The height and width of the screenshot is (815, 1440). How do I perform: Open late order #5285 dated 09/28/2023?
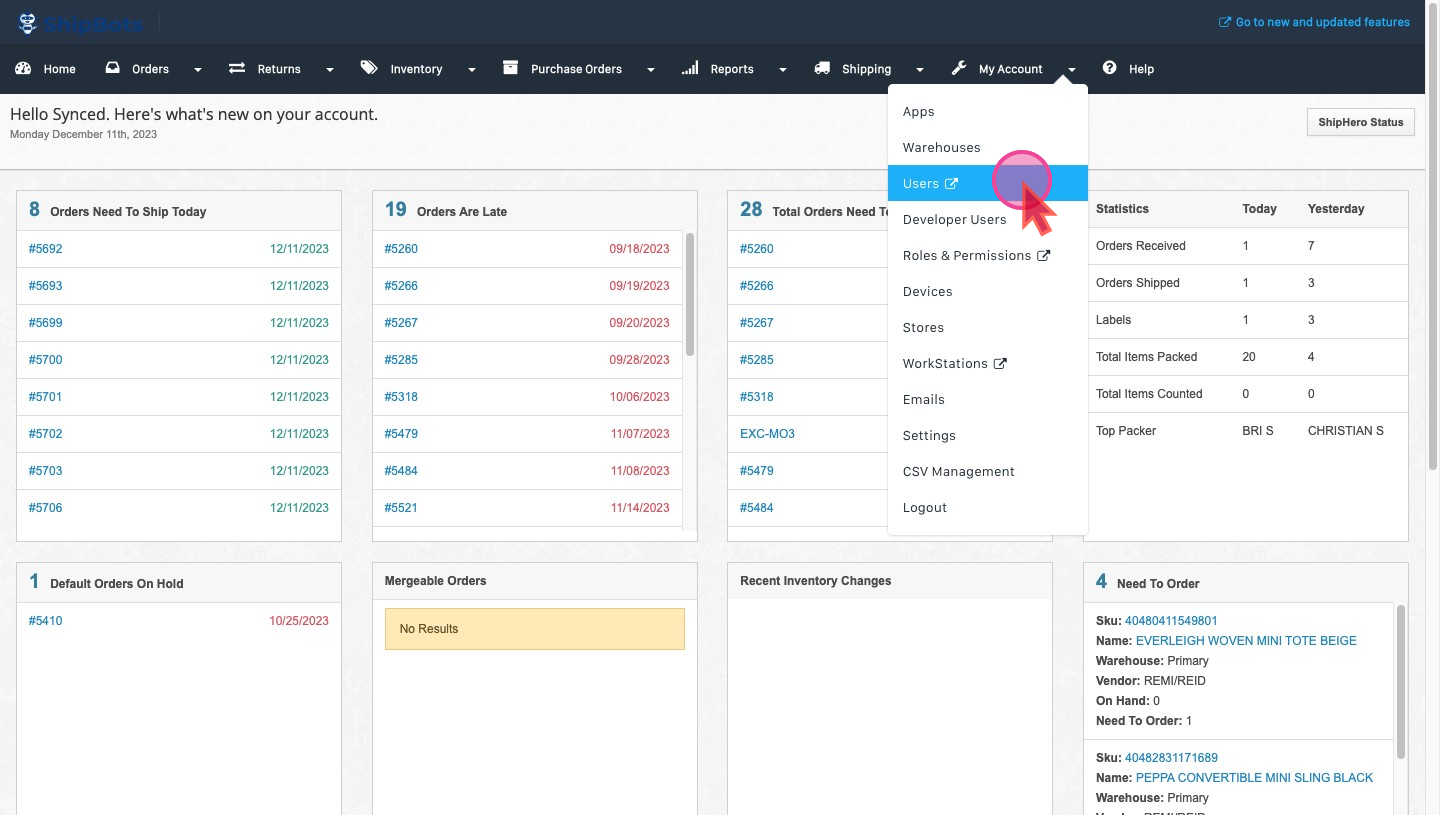(401, 360)
